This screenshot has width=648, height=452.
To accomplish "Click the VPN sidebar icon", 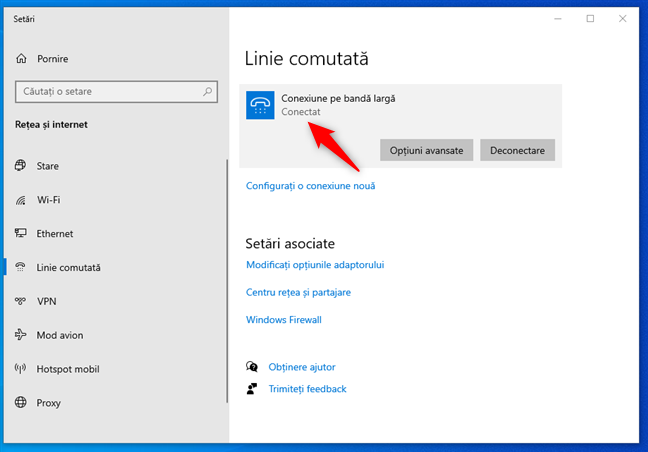I will tap(21, 301).
